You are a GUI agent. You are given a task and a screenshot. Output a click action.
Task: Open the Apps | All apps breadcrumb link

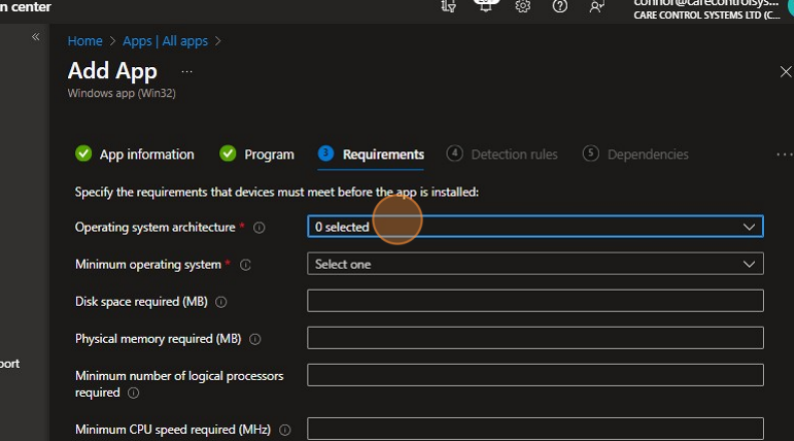click(x=165, y=41)
